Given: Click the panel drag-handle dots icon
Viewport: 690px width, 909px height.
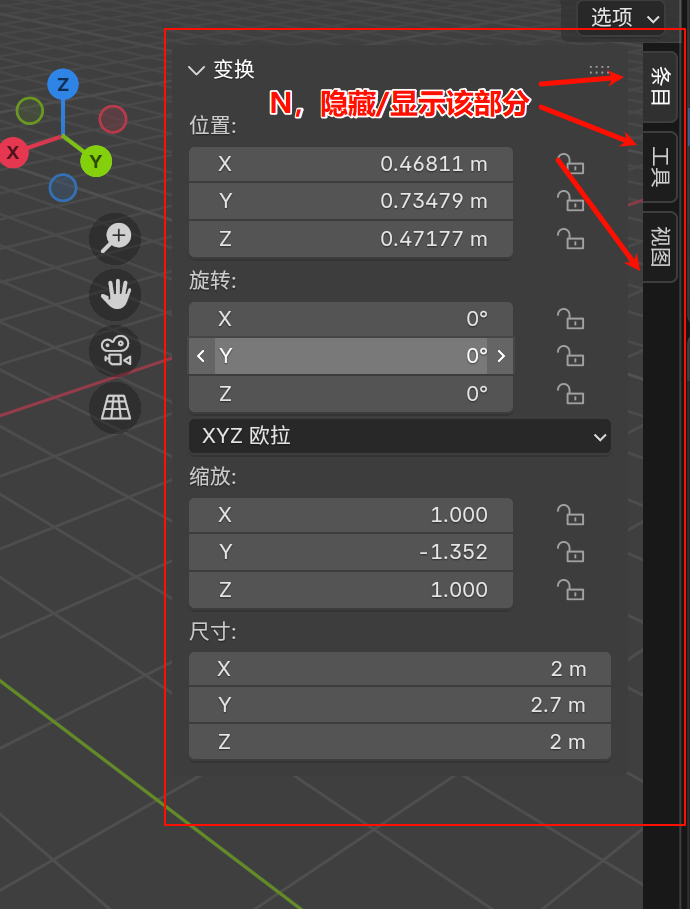Looking at the screenshot, I should [x=599, y=70].
